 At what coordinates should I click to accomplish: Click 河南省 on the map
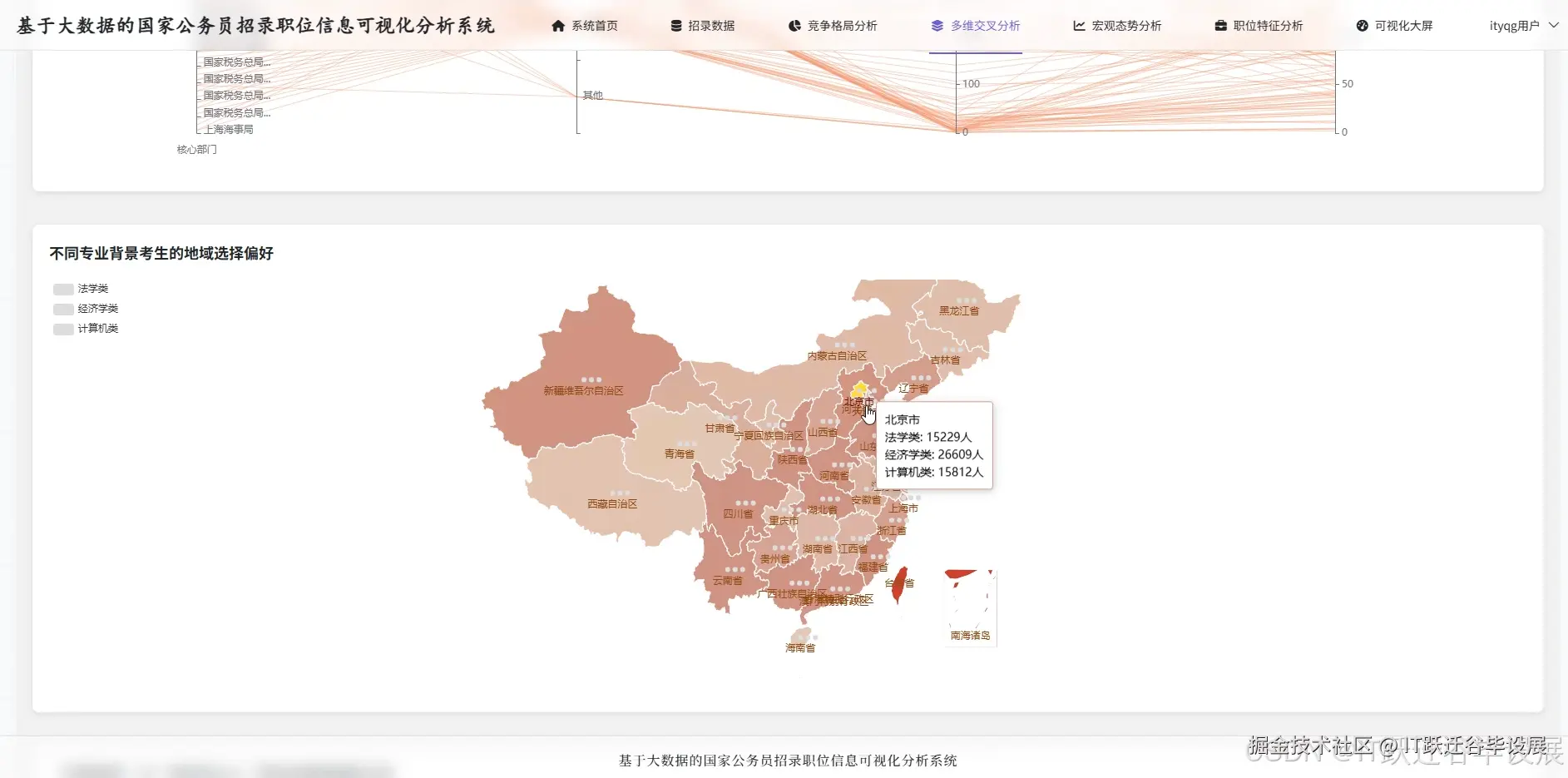point(833,476)
